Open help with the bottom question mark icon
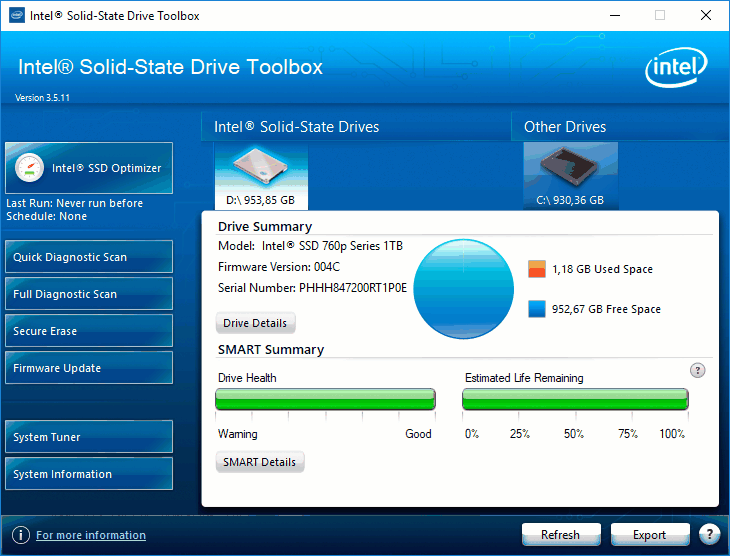 [x=710, y=534]
